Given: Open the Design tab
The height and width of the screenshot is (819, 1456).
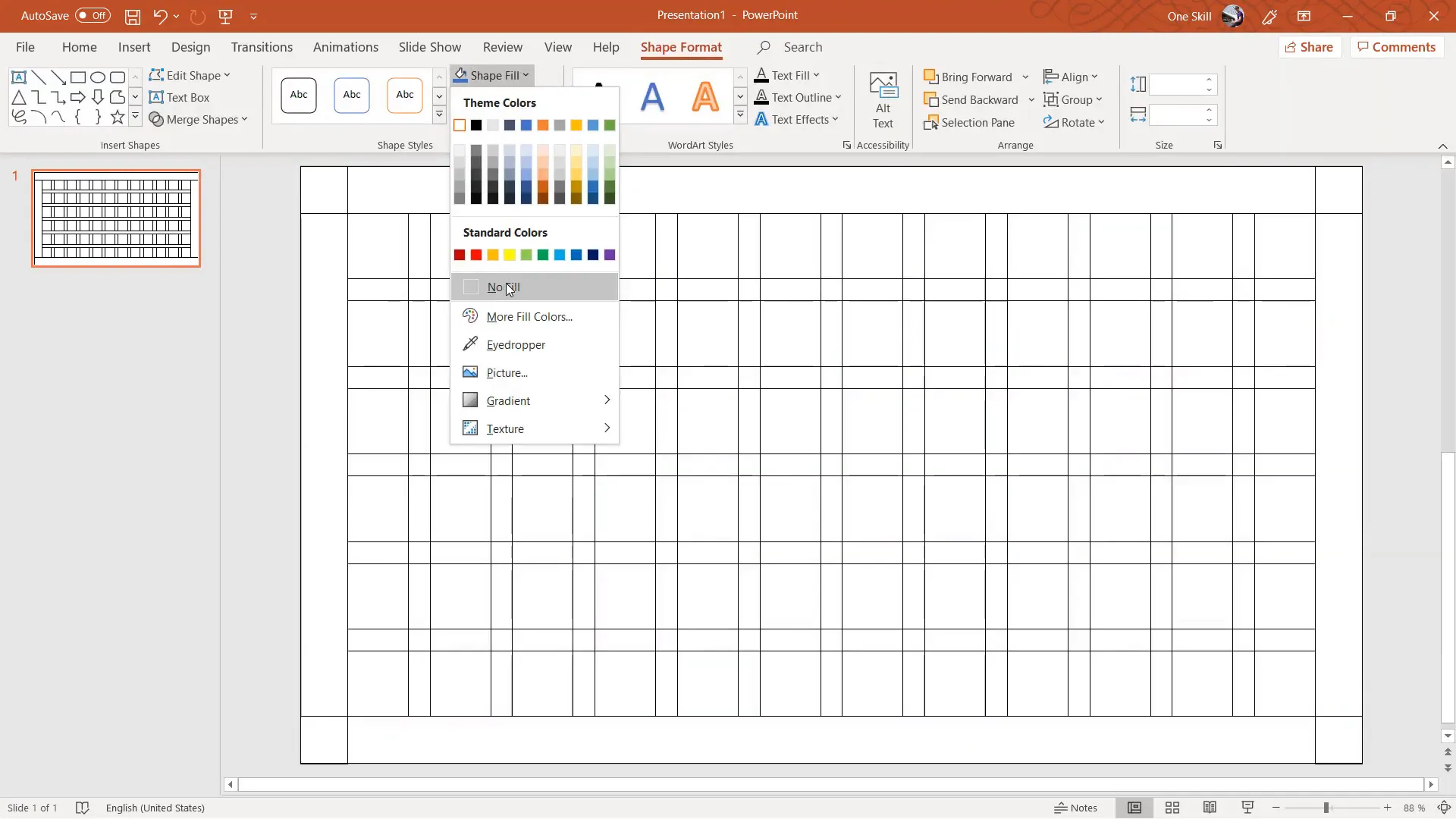Looking at the screenshot, I should click(190, 47).
